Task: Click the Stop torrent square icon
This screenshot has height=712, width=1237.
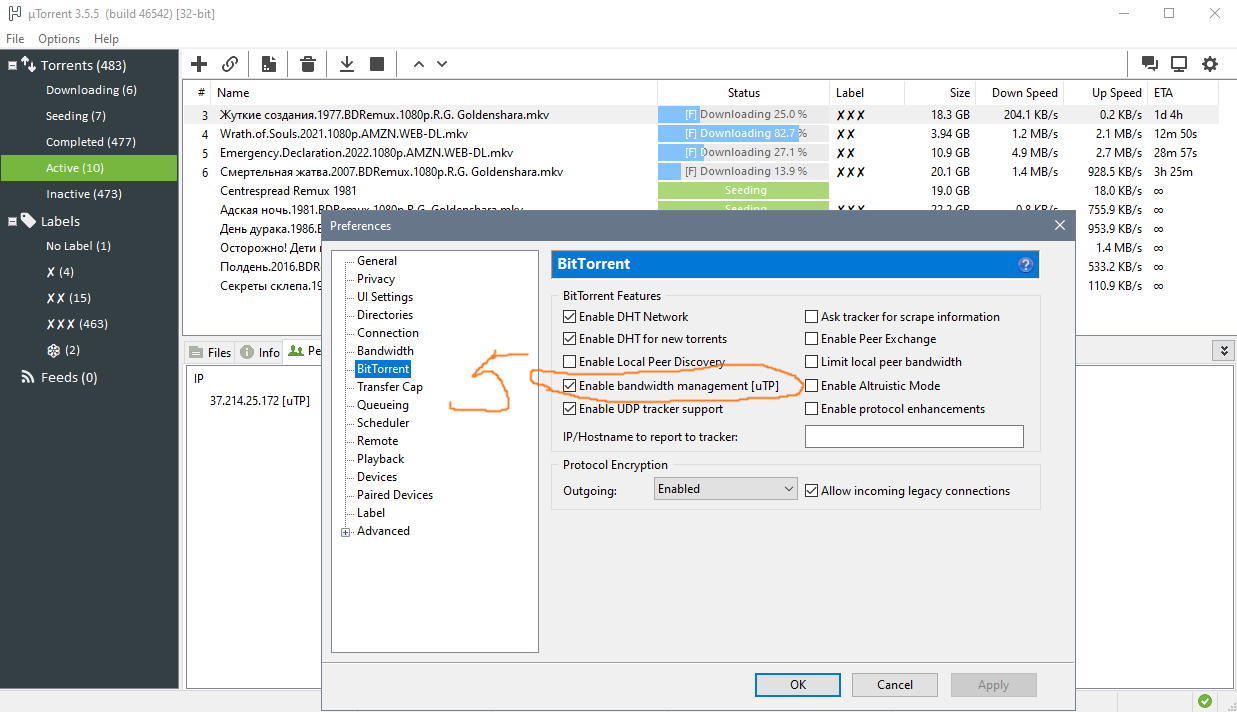Action: pyautogui.click(x=377, y=64)
